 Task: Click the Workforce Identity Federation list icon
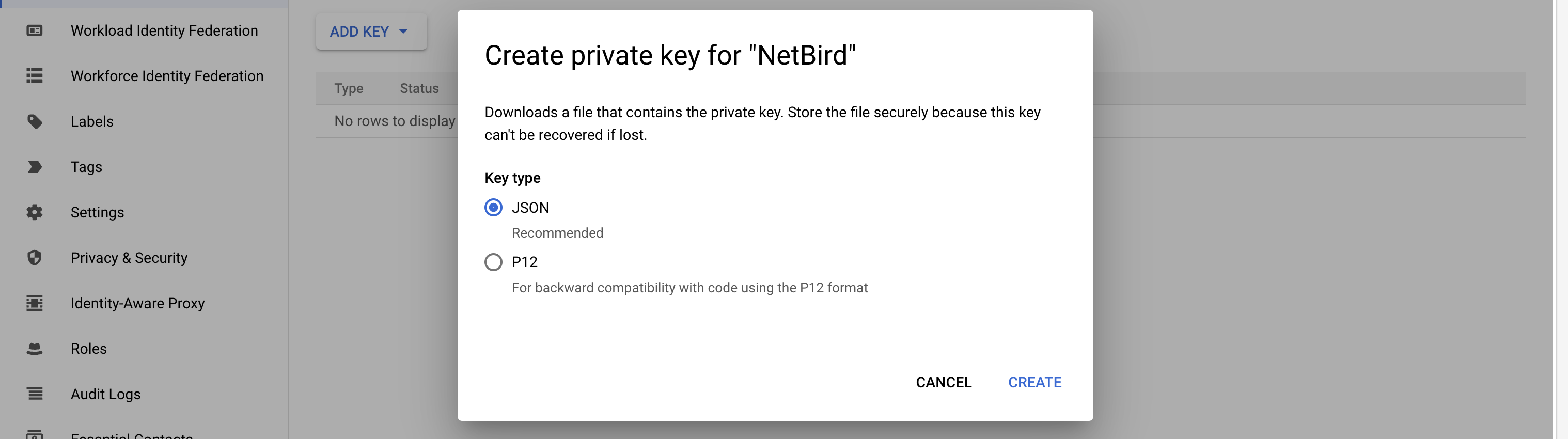(x=35, y=75)
